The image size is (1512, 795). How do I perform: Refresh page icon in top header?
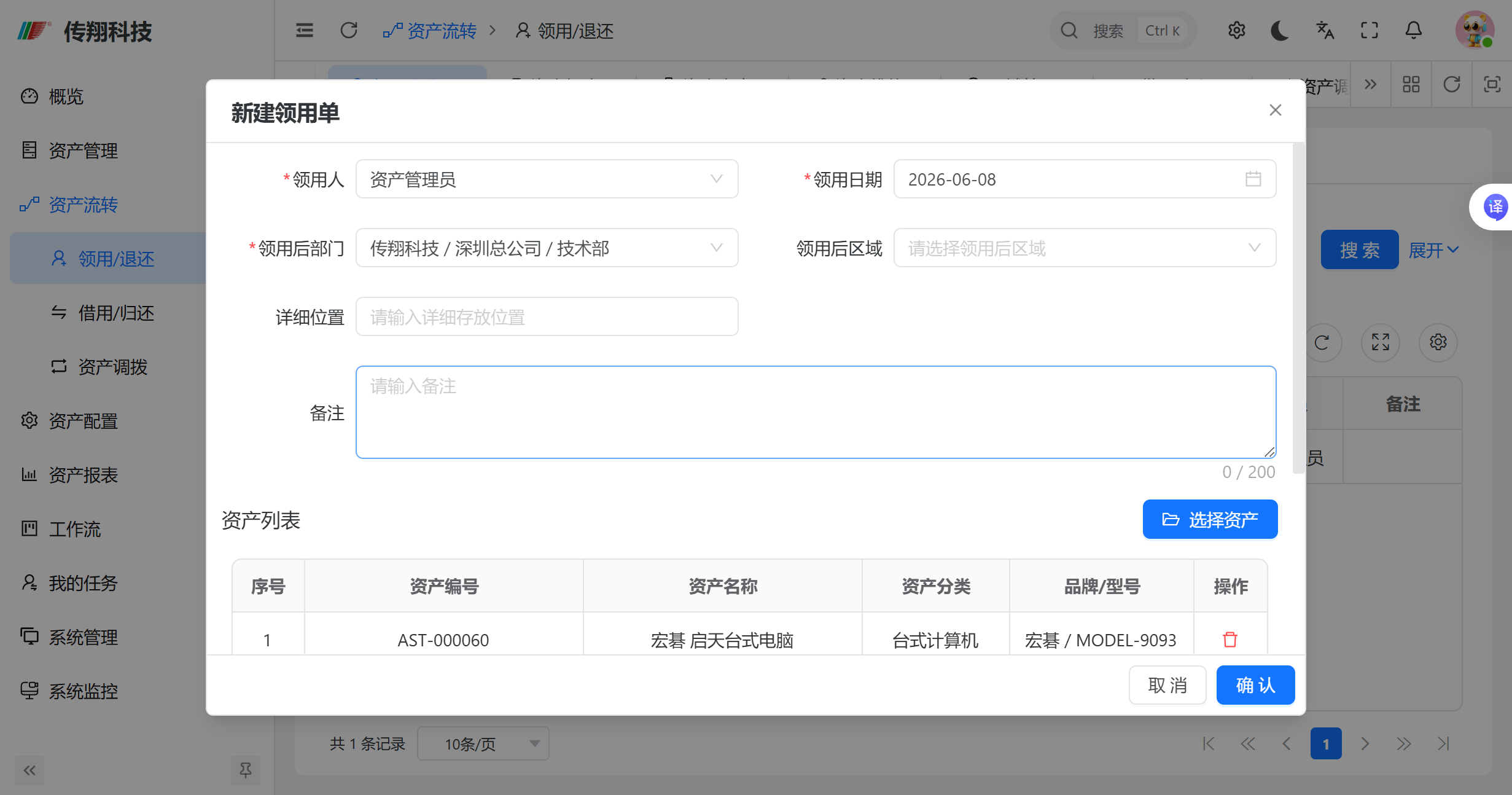349,30
